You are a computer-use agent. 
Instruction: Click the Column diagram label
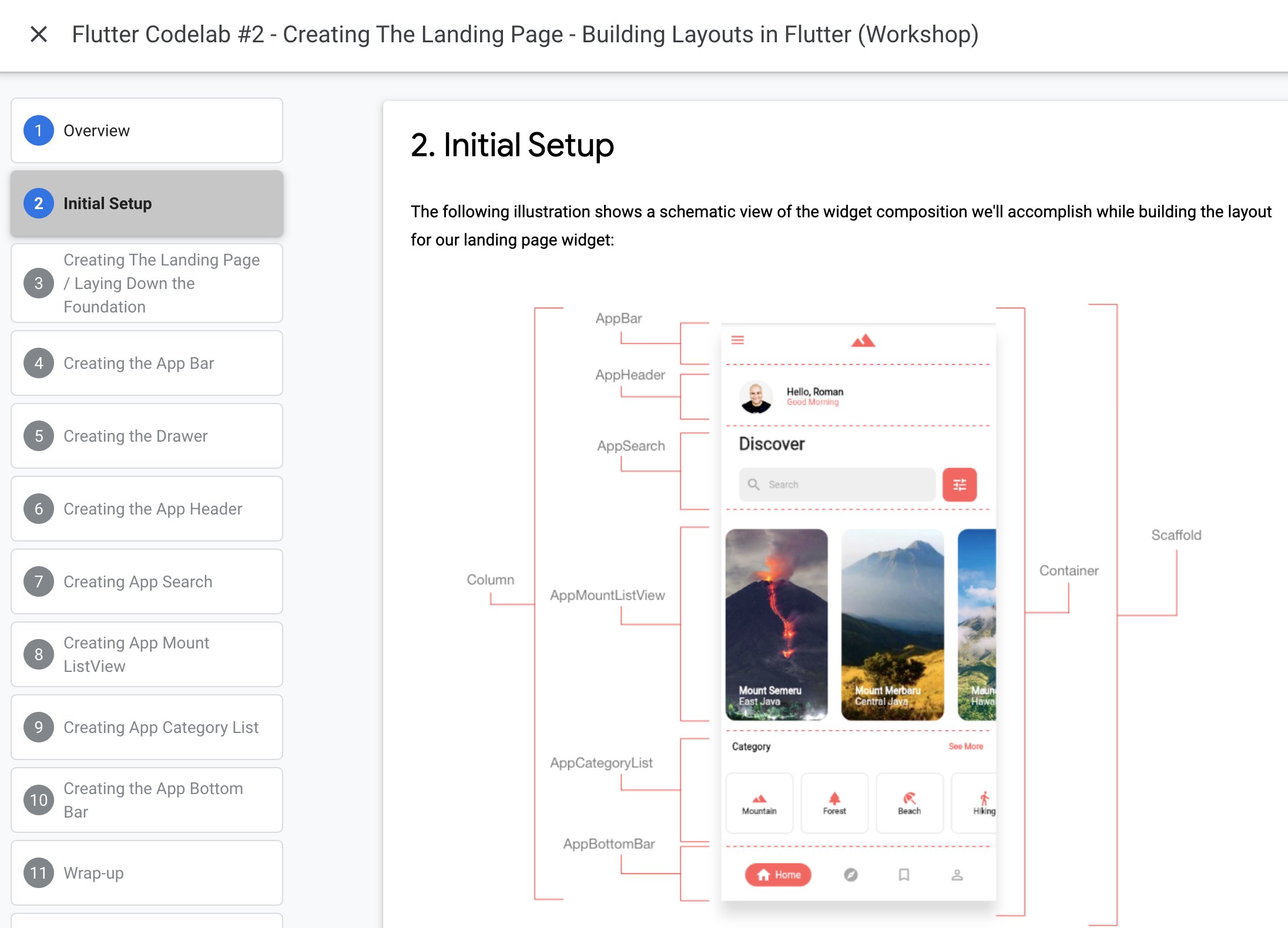coord(491,580)
